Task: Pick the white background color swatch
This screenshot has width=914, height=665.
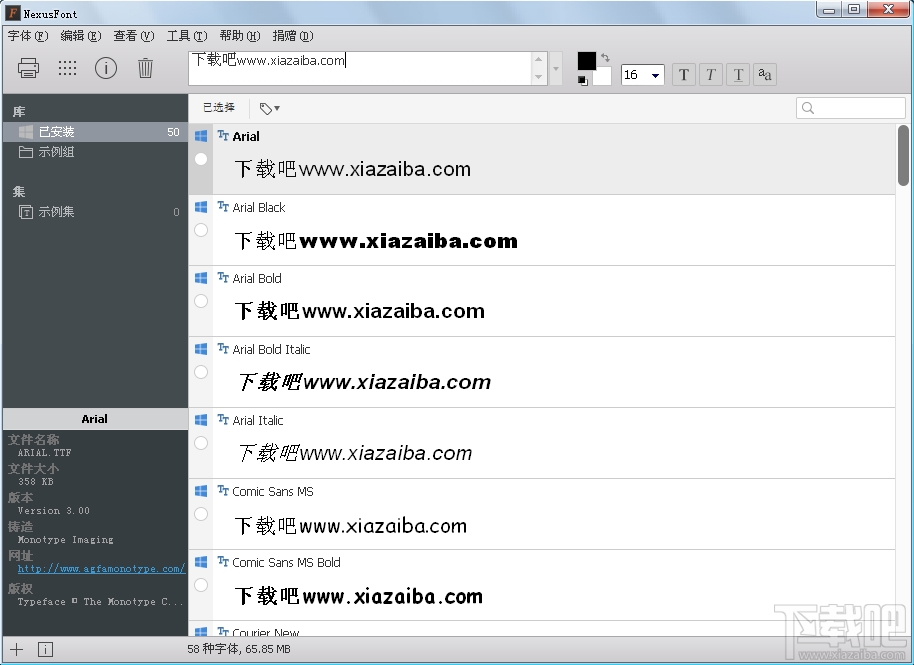Action: pyautogui.click(x=602, y=76)
